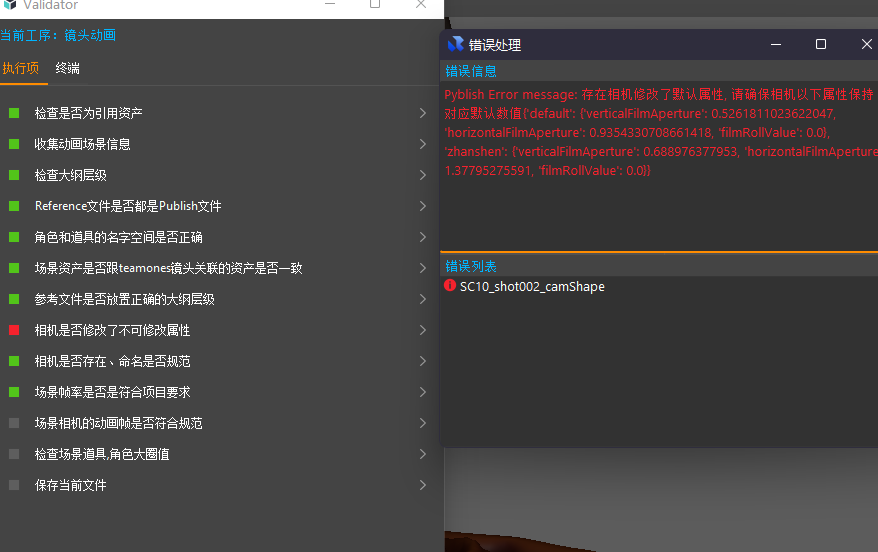Expand 相机是否修改了不可修改属性 chevron
Viewport: 878px width, 552px height.
(x=423, y=330)
